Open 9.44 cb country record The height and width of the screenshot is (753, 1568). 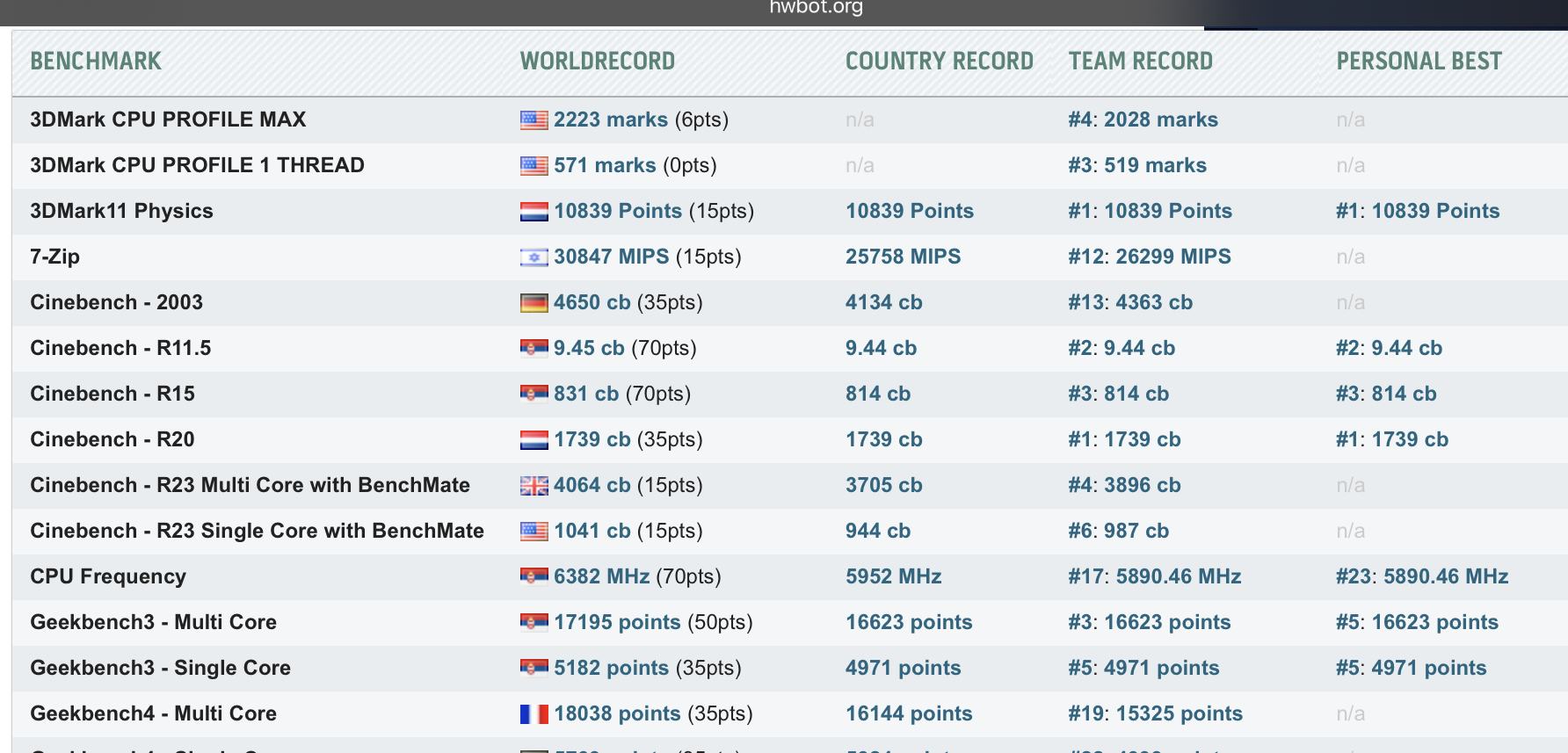coord(881,348)
